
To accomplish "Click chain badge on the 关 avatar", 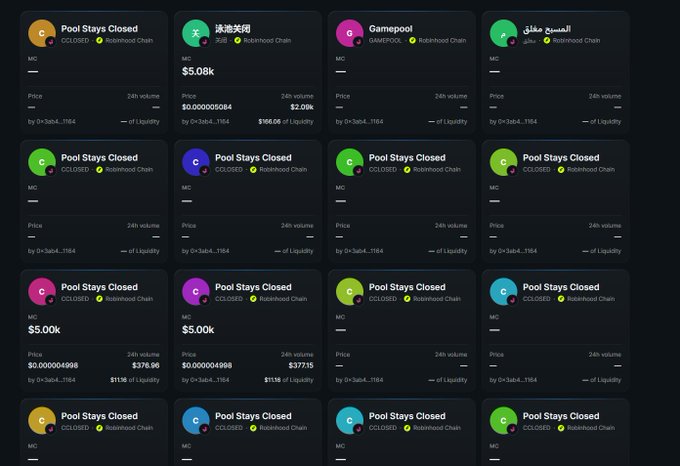I will 204,42.
